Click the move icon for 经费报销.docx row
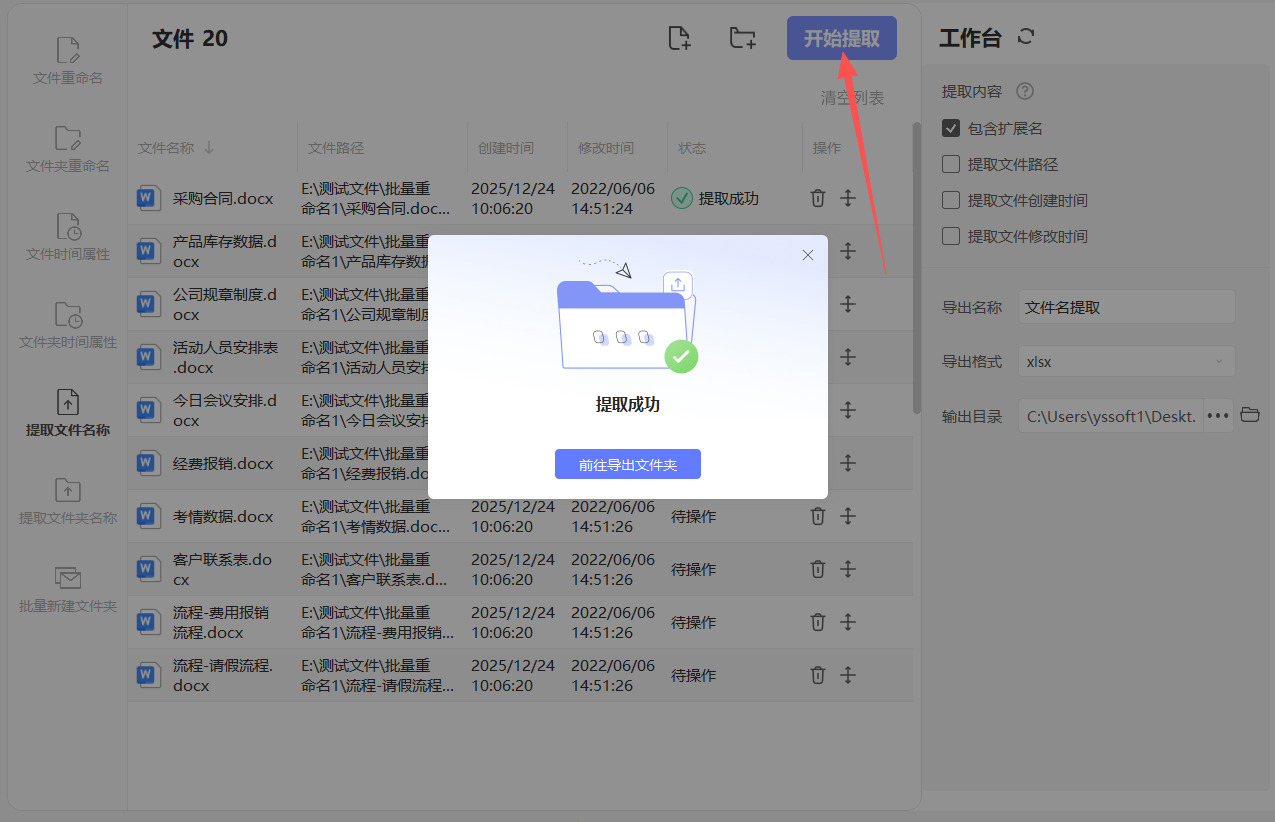The image size is (1275, 822). point(848,463)
